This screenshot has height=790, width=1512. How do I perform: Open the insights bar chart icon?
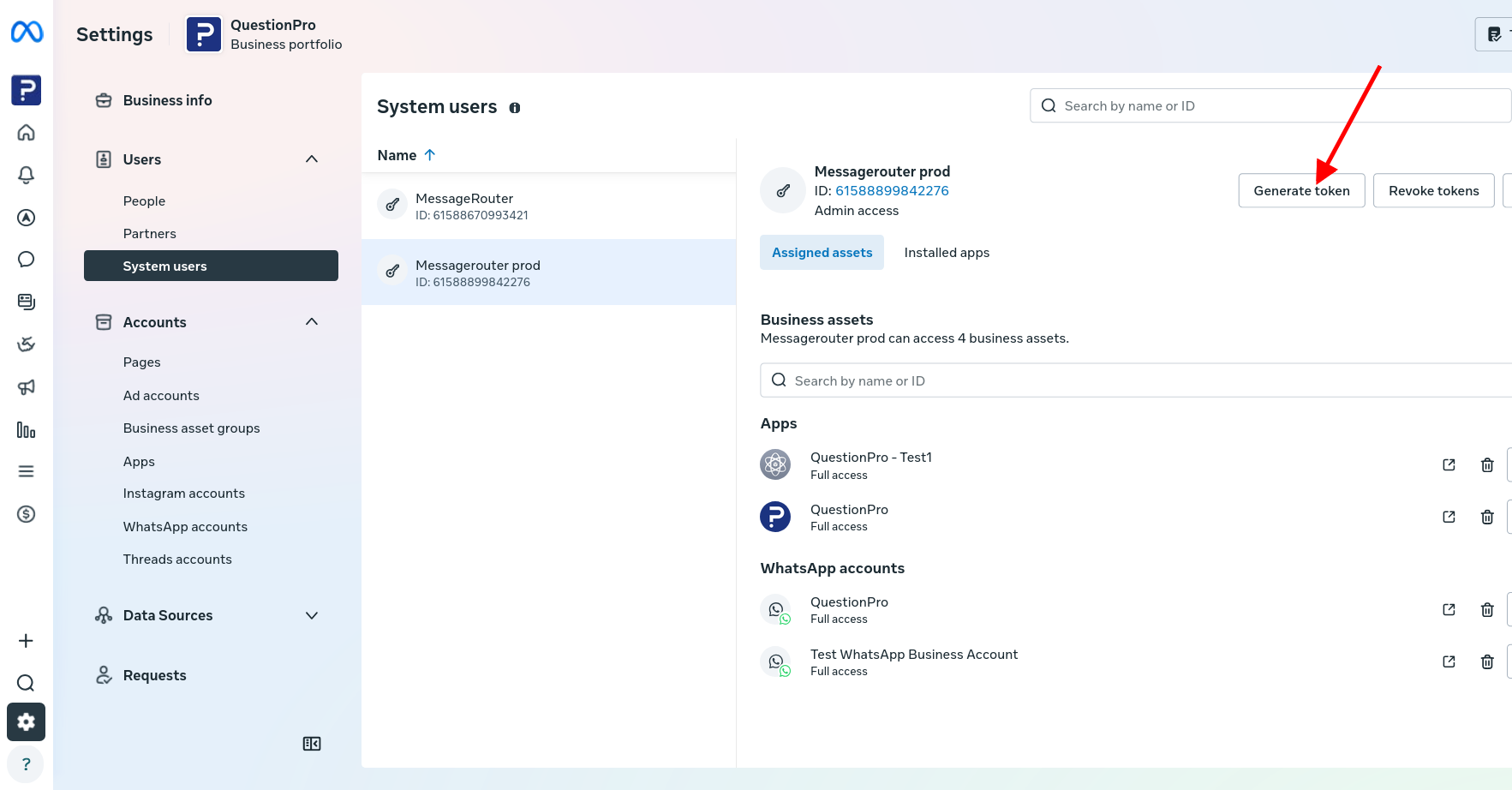pos(26,429)
